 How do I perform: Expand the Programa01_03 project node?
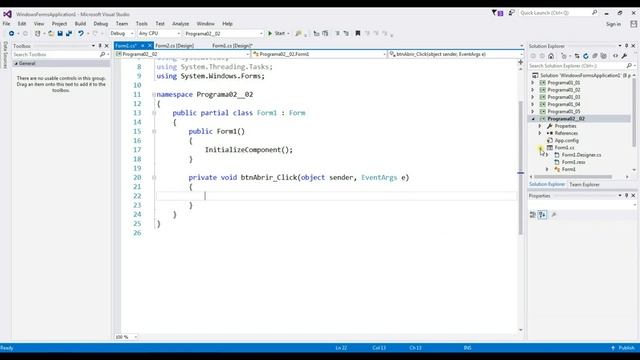[x=533, y=97]
